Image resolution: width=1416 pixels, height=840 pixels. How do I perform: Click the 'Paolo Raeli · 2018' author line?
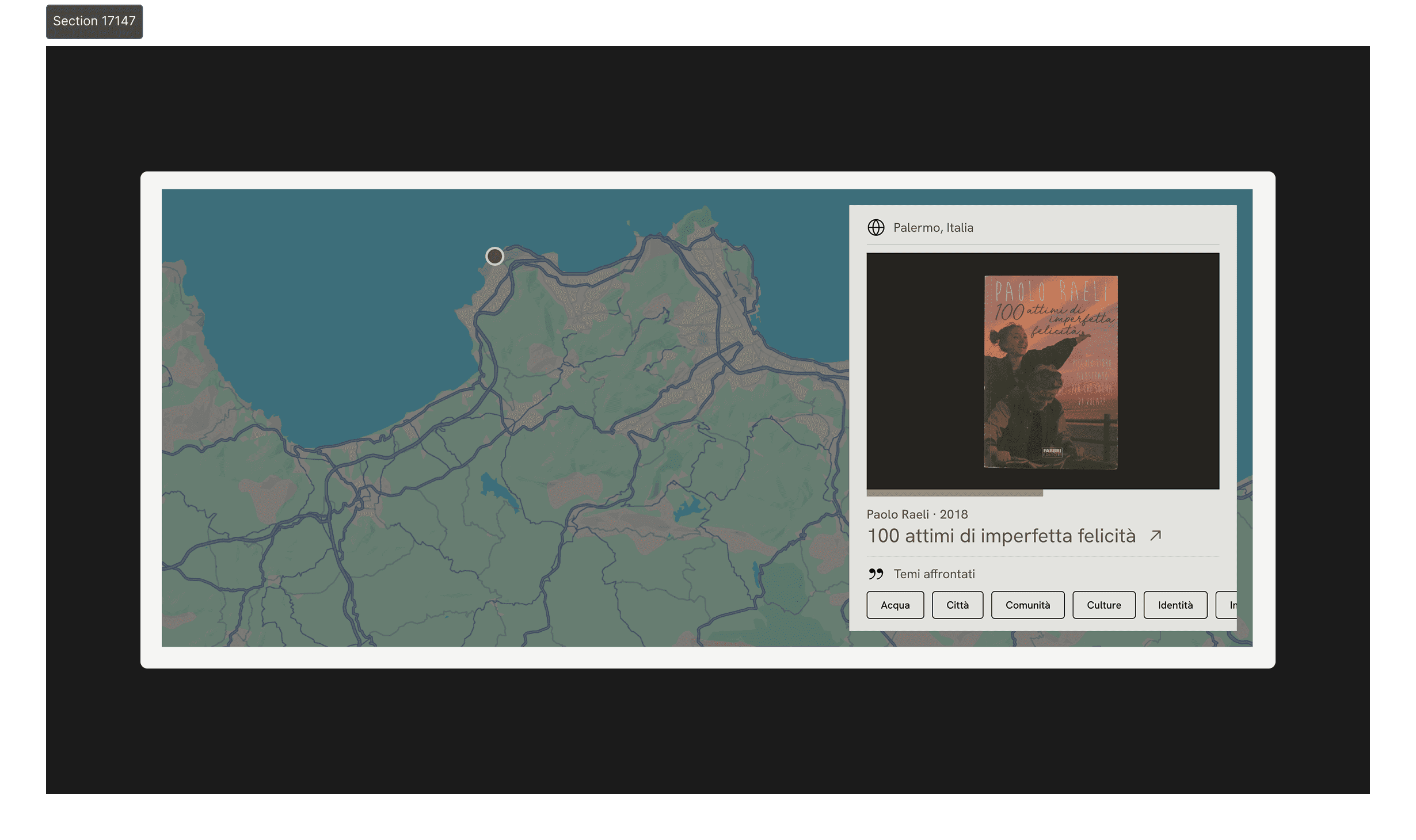[x=917, y=514]
